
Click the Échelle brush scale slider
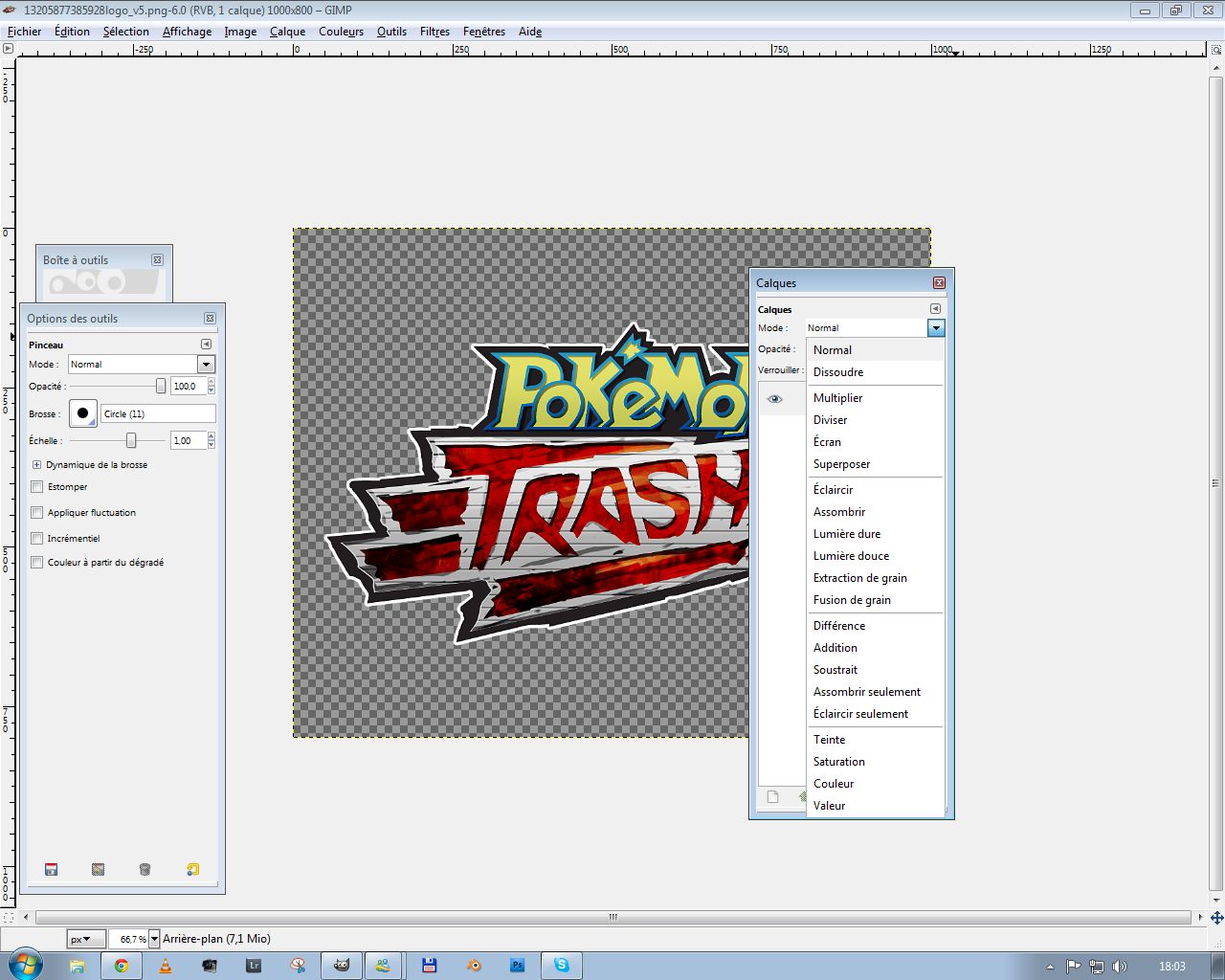coord(118,441)
